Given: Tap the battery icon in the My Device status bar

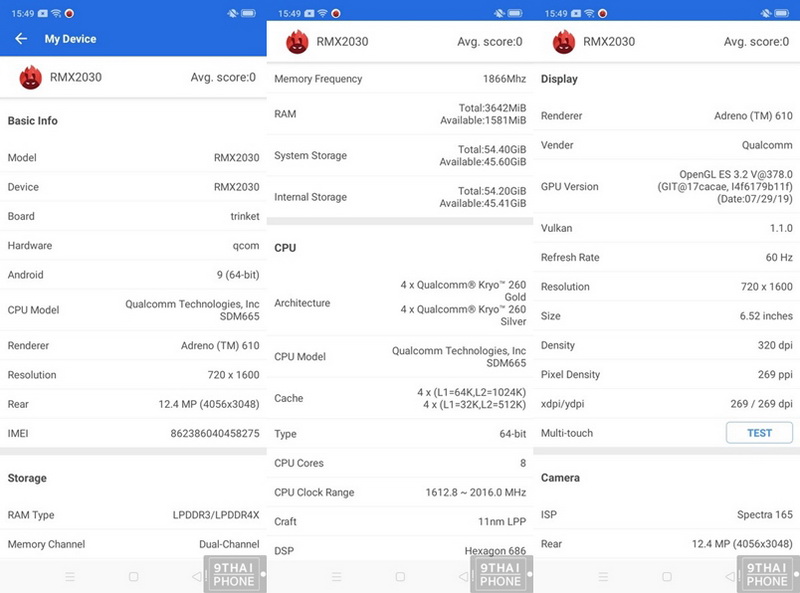Looking at the screenshot, I should pos(249,13).
